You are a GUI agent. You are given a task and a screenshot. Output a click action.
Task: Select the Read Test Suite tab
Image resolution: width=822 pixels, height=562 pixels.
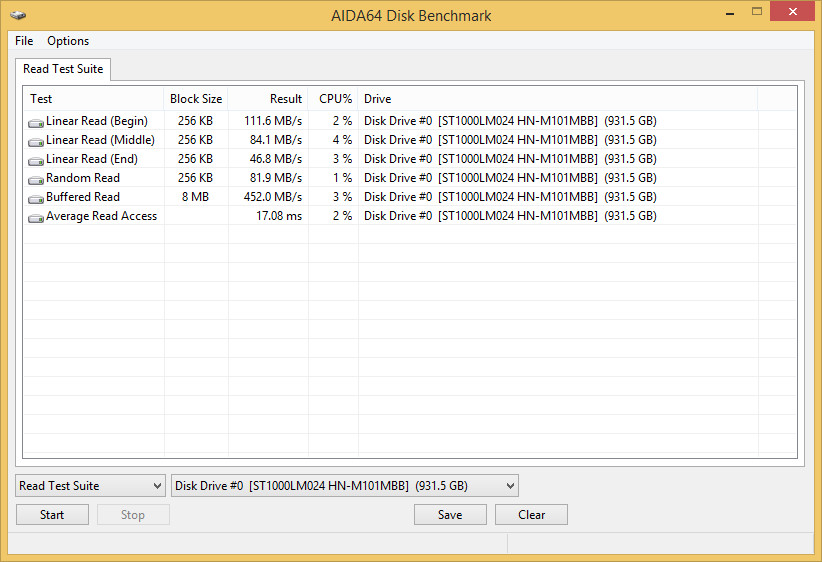(63, 69)
